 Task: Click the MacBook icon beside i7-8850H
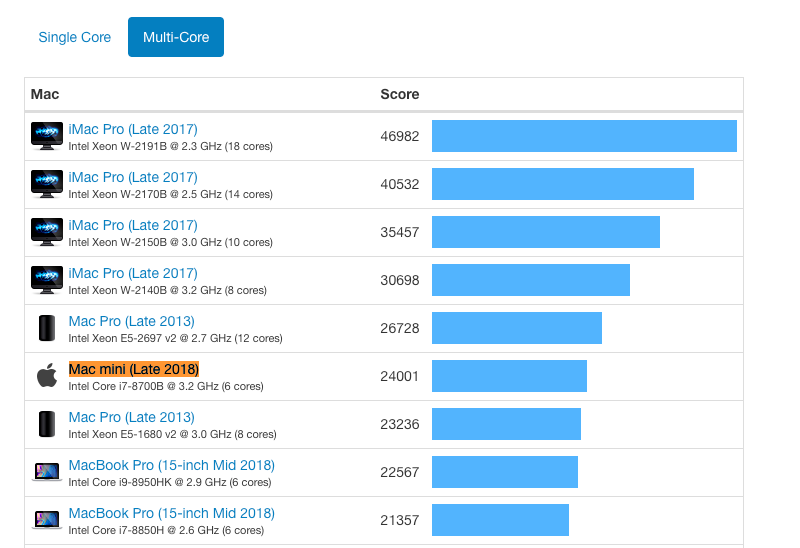[x=47, y=520]
